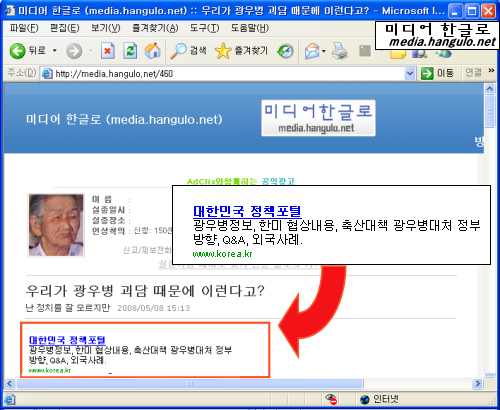
Task: Click the horizontal scrollbar right arrow
Action: tap(478, 383)
